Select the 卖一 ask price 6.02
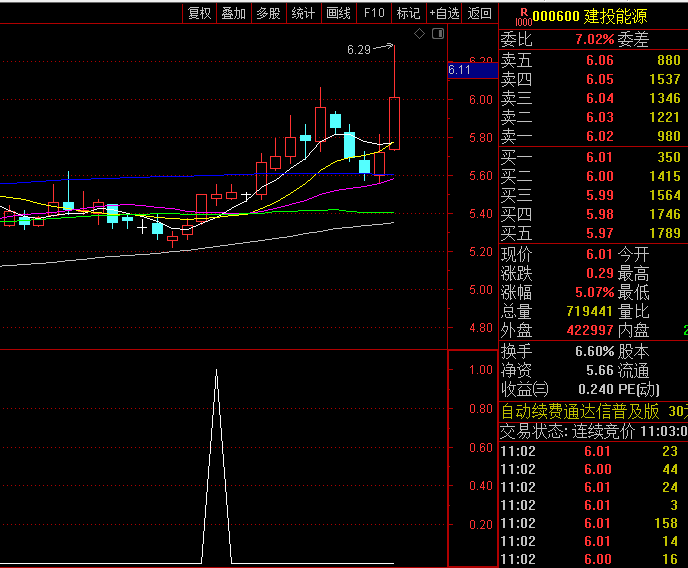The width and height of the screenshot is (688, 568). pyautogui.click(x=599, y=136)
